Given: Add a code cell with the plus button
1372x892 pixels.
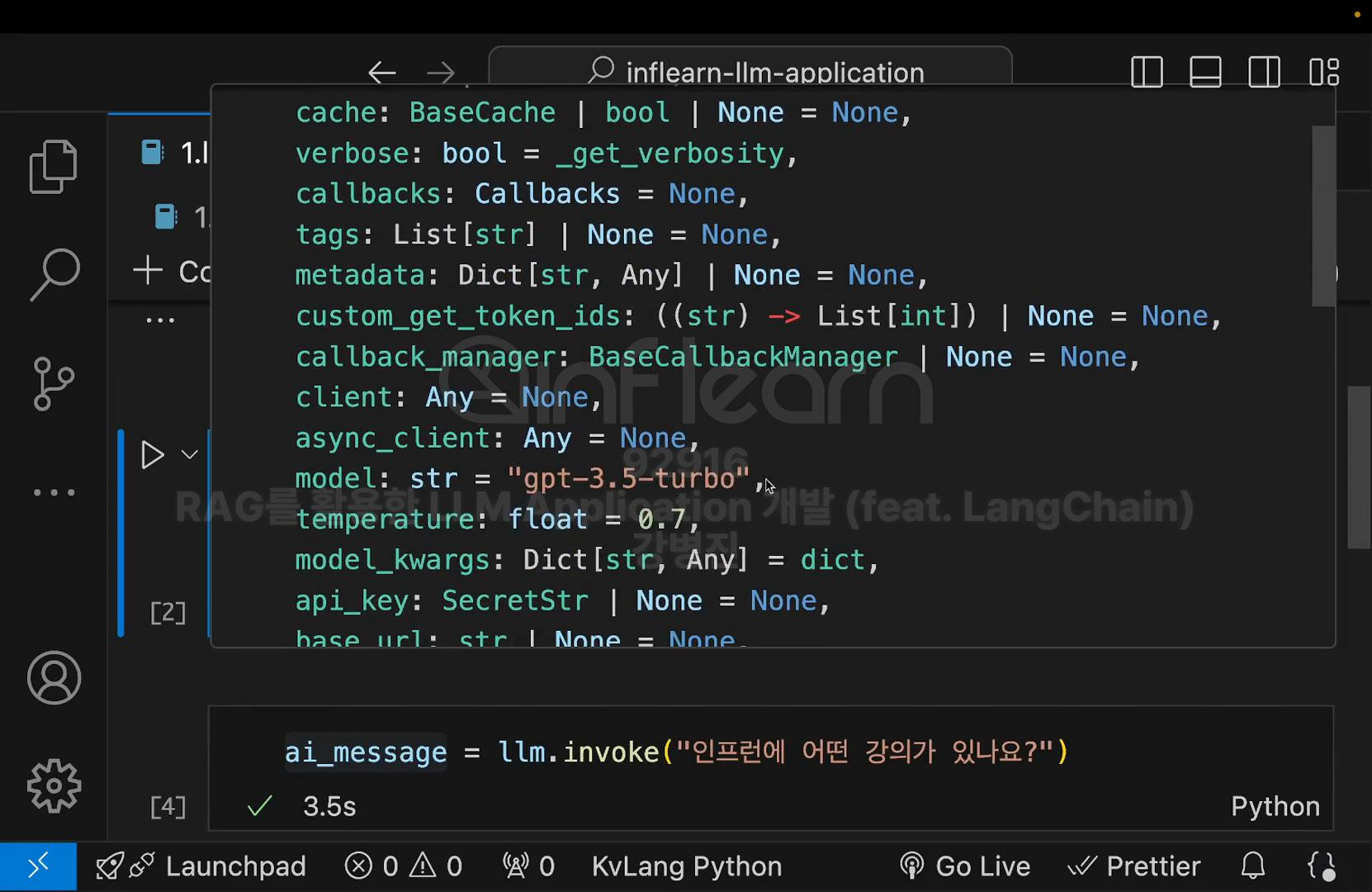Looking at the screenshot, I should 172,271.
